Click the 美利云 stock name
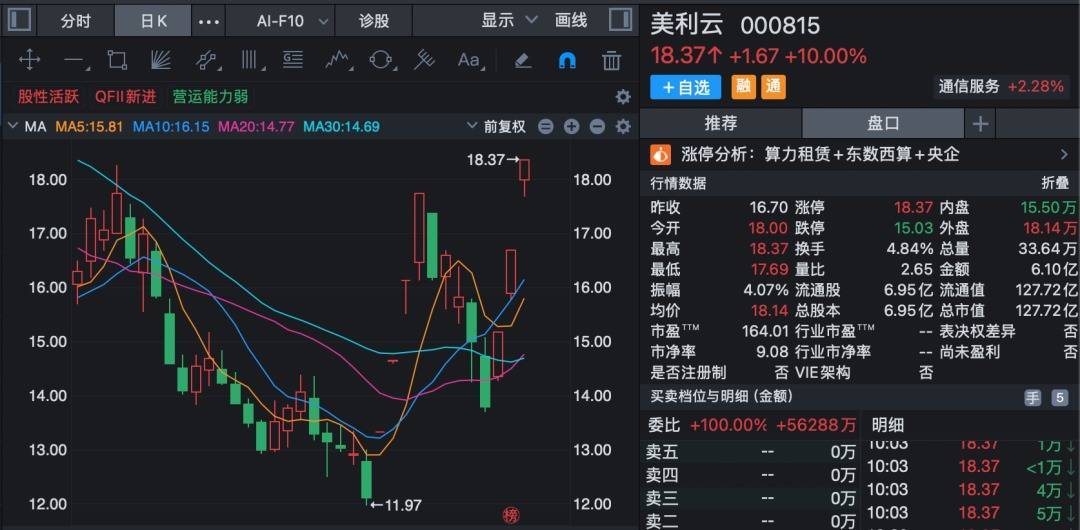The width and height of the screenshot is (1080, 530). coord(687,25)
